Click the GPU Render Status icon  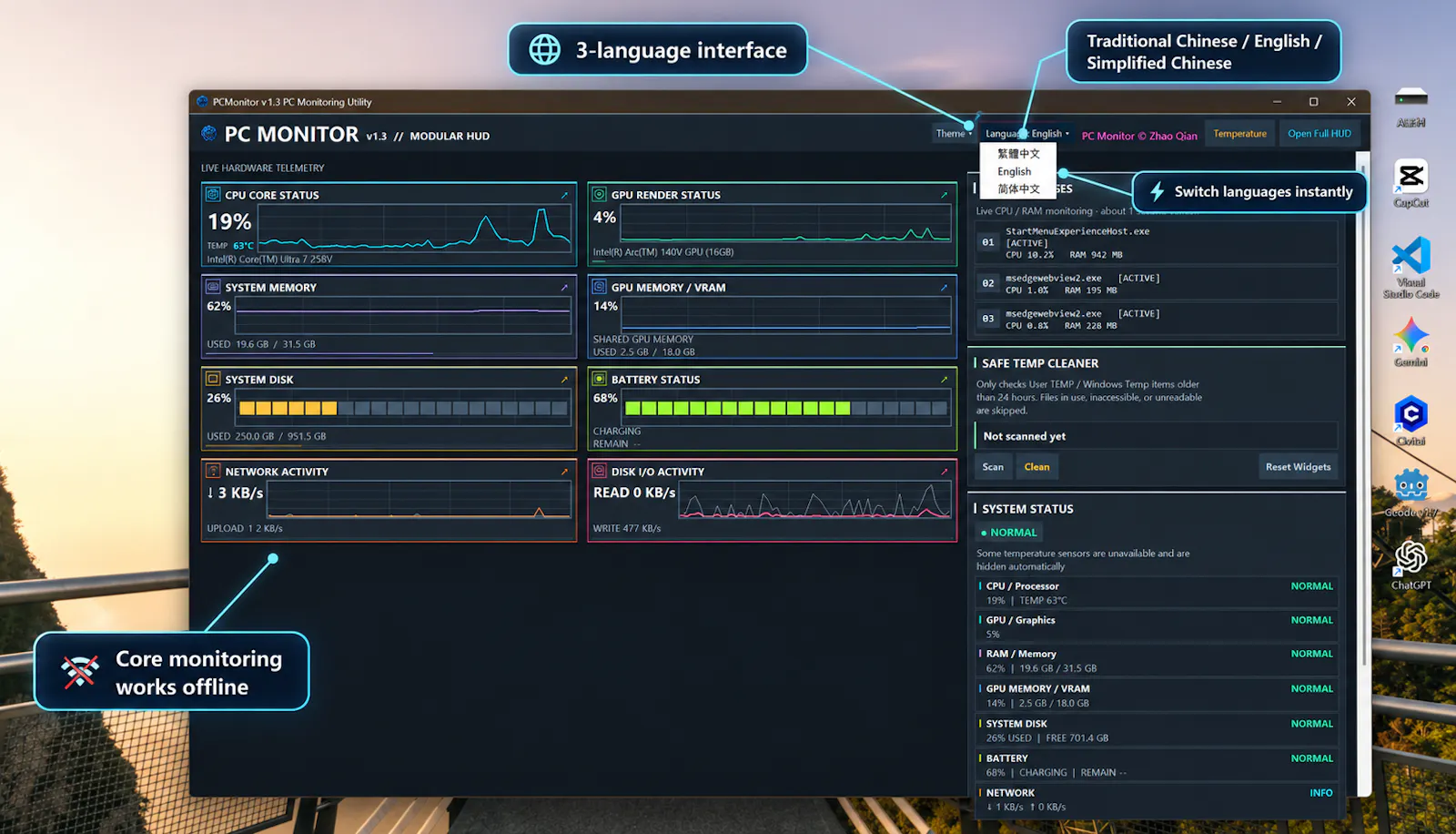coord(600,194)
